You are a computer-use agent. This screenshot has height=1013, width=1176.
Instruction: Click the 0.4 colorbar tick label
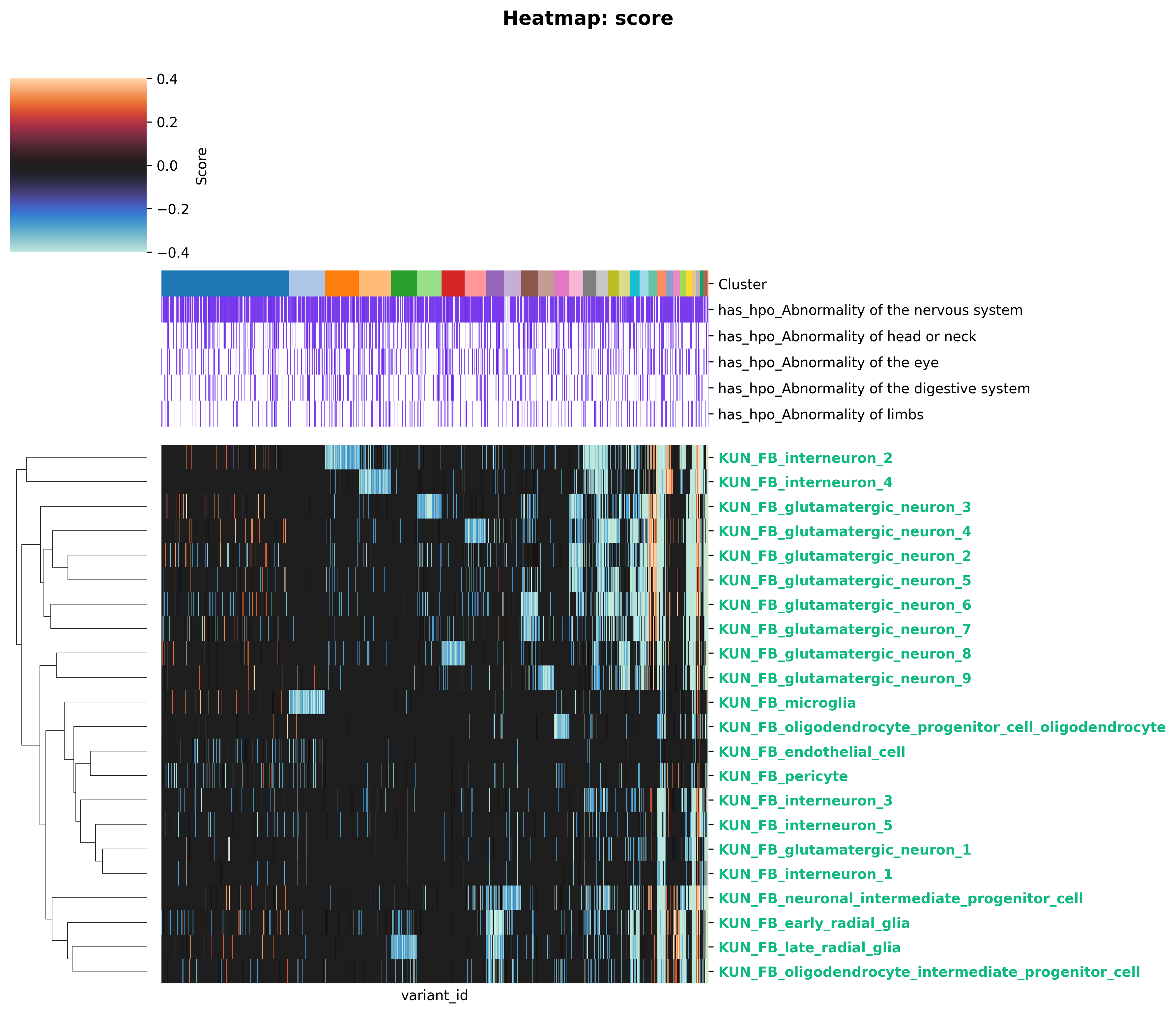[x=167, y=79]
